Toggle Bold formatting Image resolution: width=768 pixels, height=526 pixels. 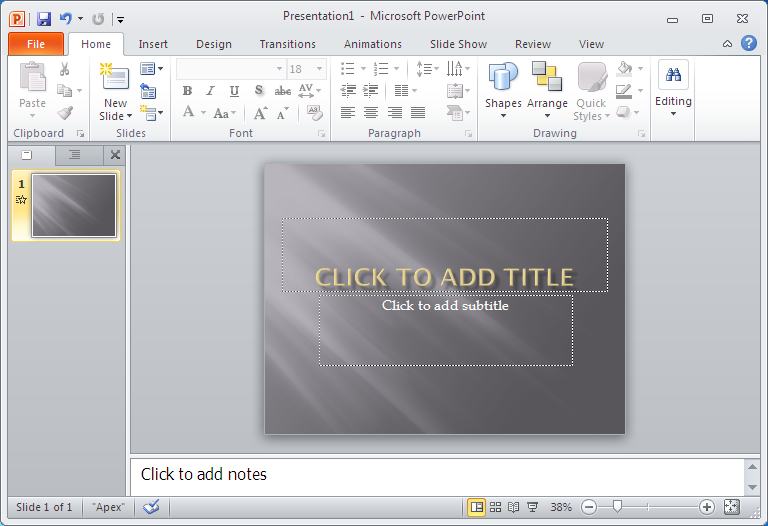[187, 91]
